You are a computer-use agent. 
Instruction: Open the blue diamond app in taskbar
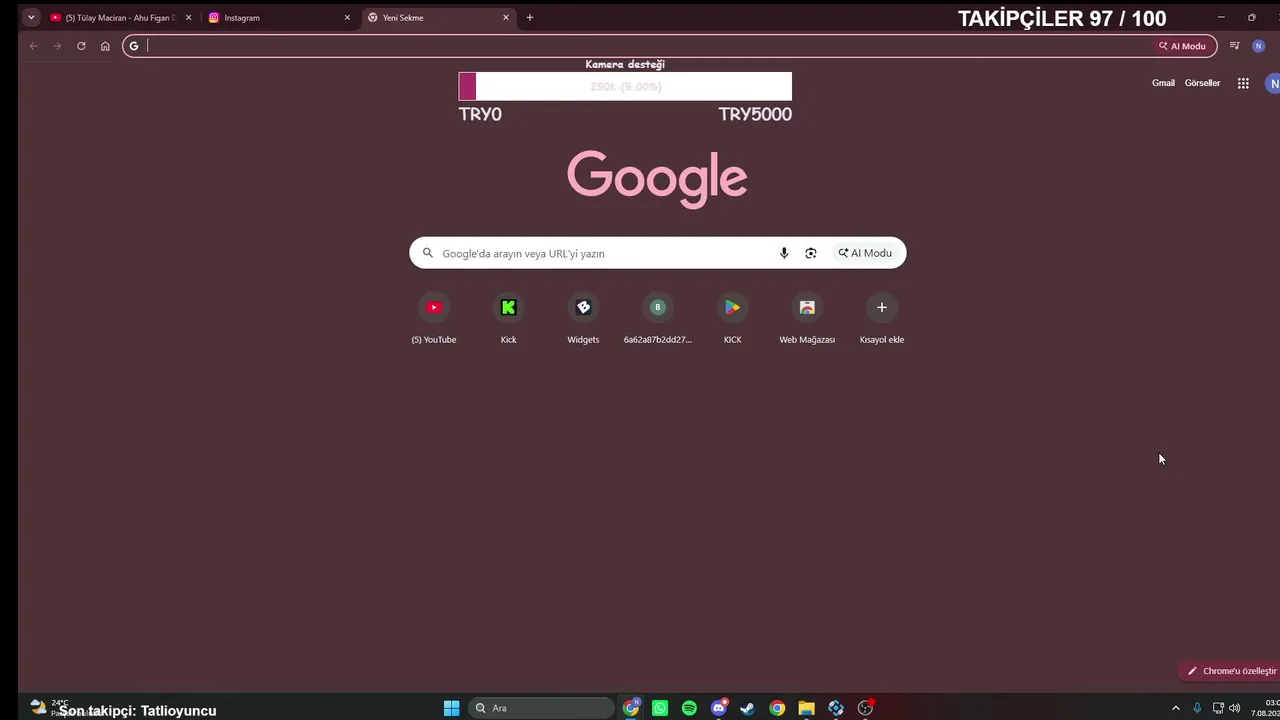[836, 708]
